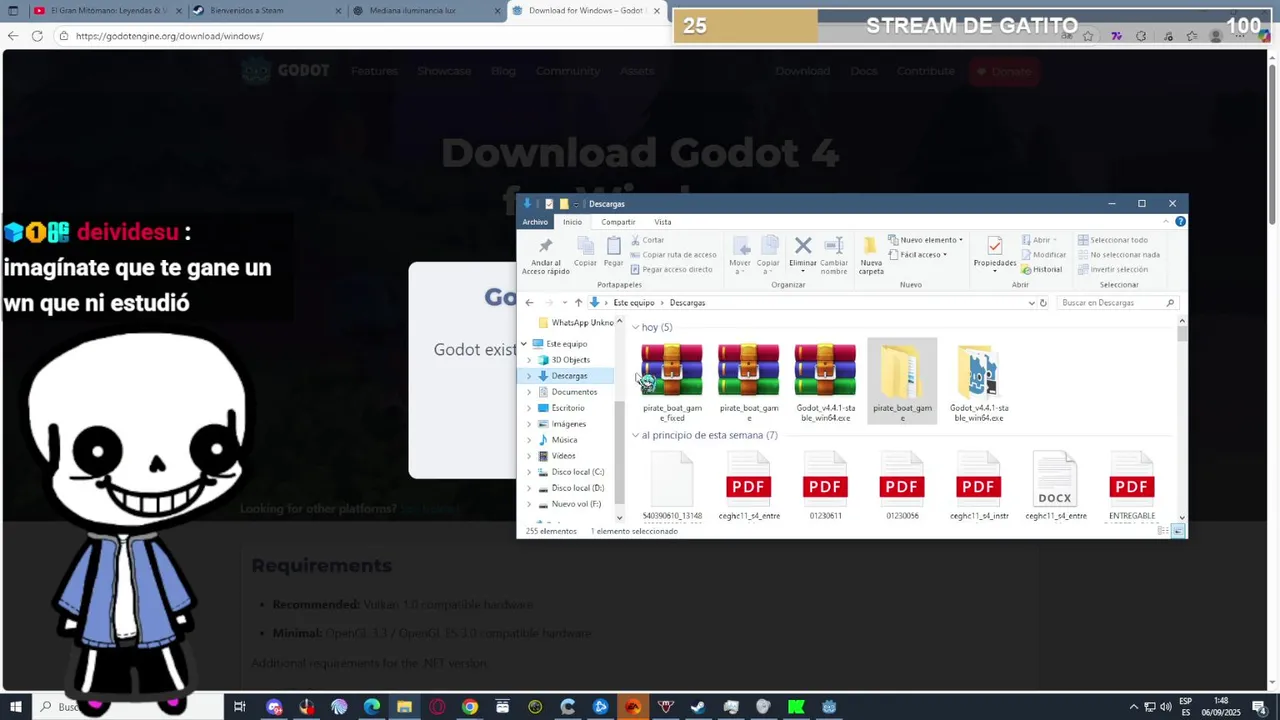Click Cortar scissors in ribbon
This screenshot has width=1280, height=720.
[647, 240]
